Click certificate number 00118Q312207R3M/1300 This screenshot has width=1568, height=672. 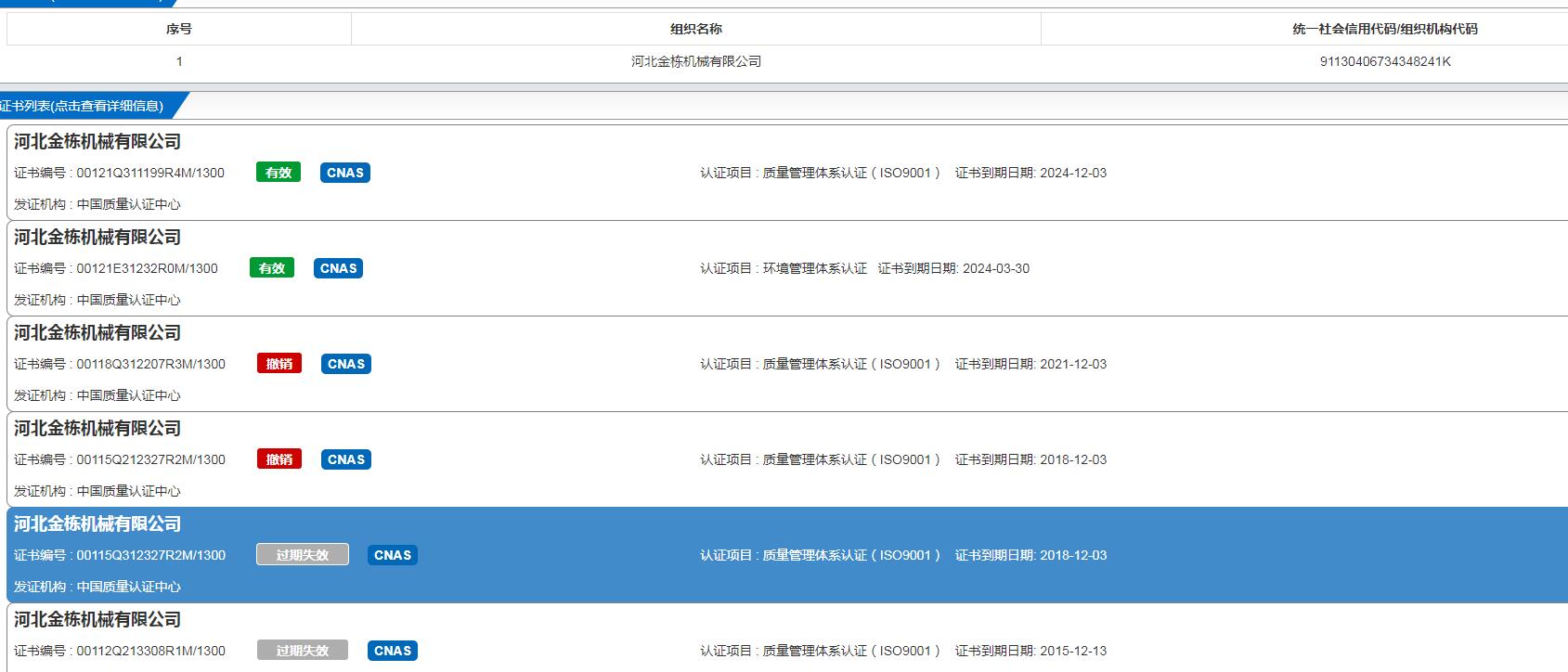pyautogui.click(x=150, y=364)
